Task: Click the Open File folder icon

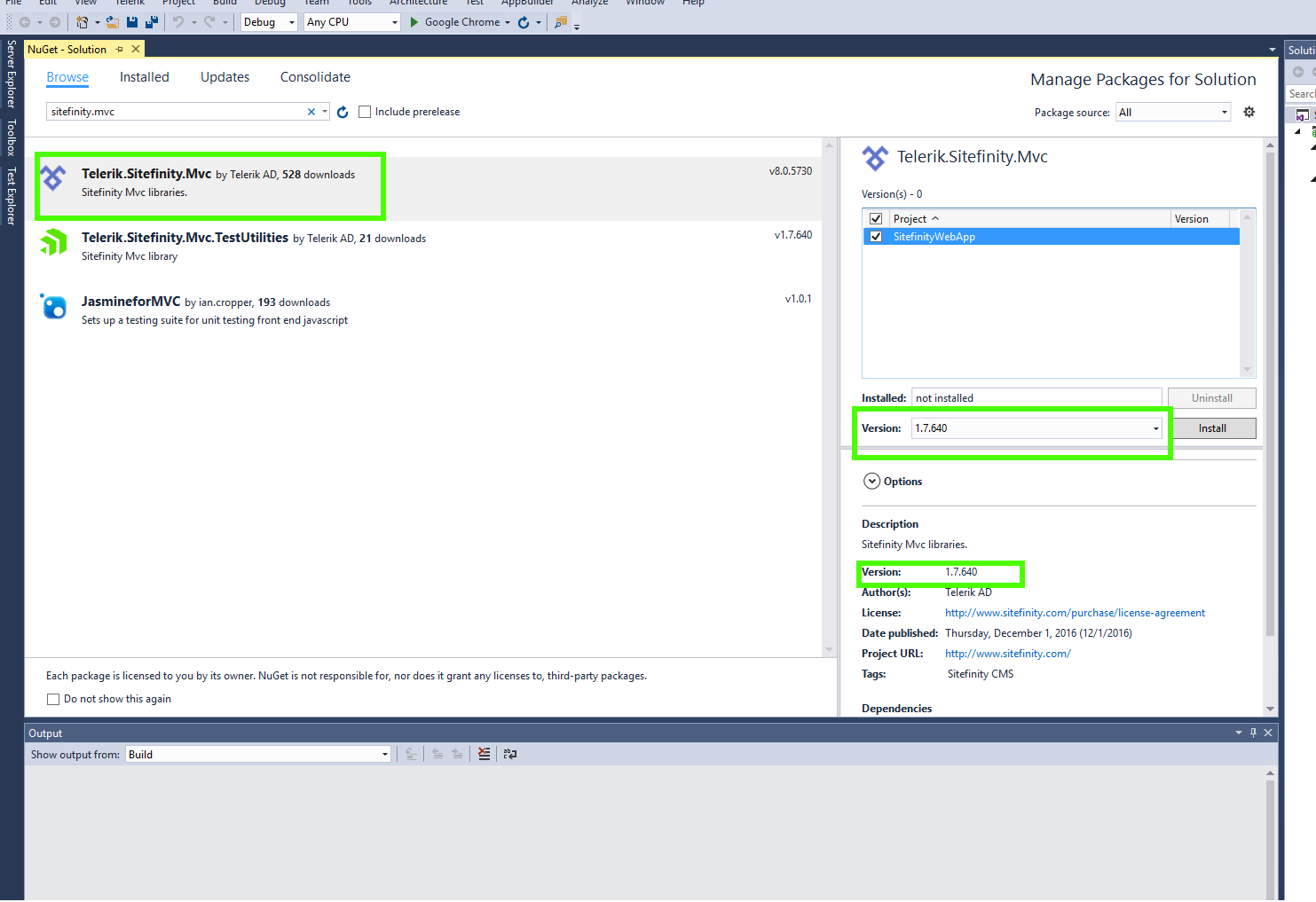Action: point(113,22)
